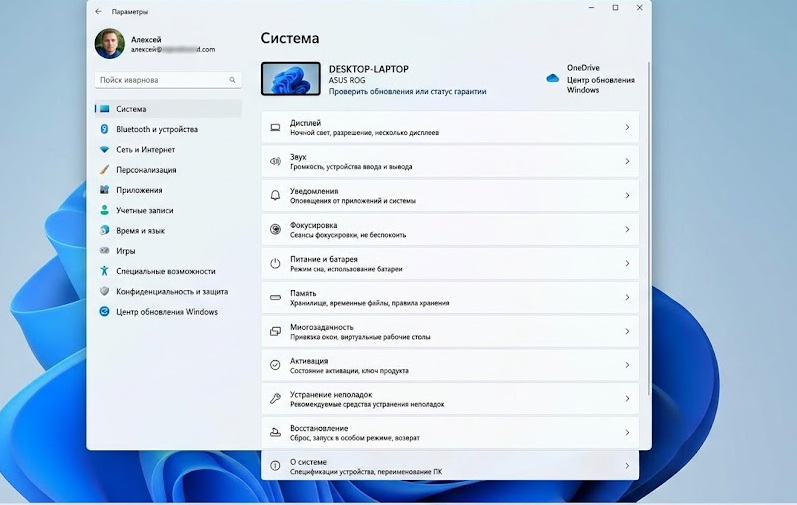Click the Питание и батарея power icon
The width and height of the screenshot is (797, 505).
coord(275,263)
